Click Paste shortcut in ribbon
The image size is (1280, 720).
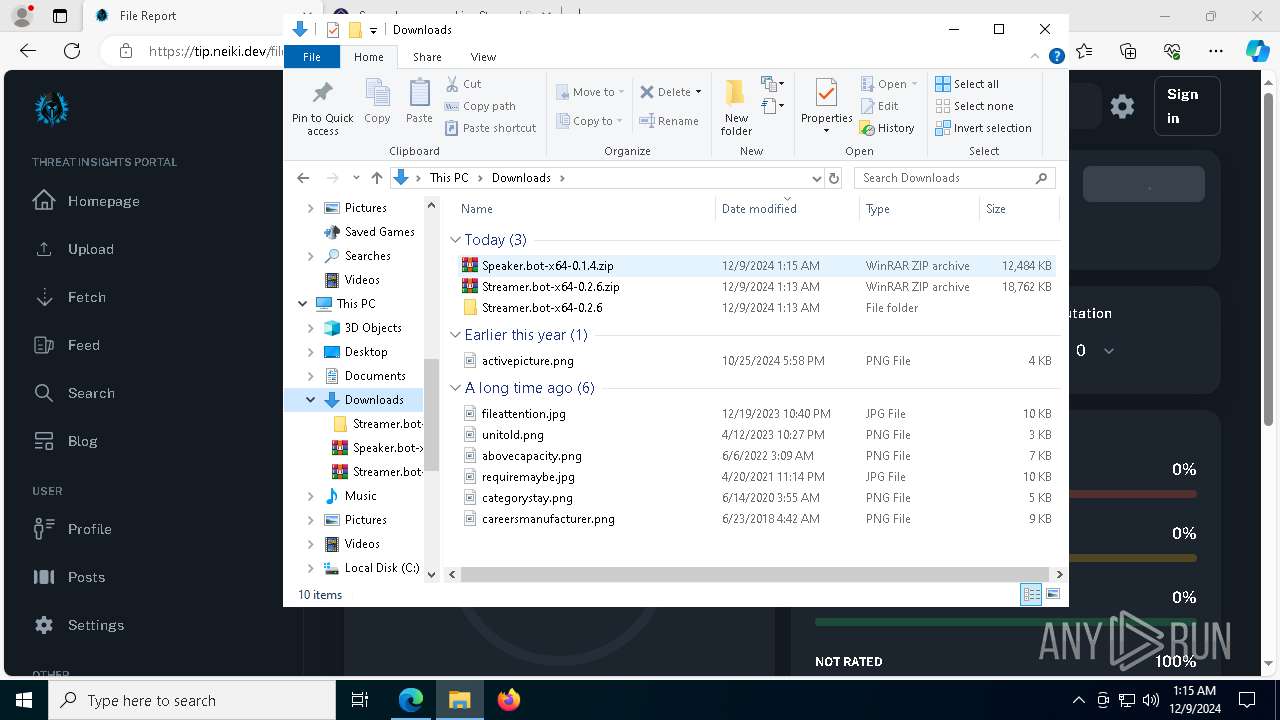[x=490, y=128]
